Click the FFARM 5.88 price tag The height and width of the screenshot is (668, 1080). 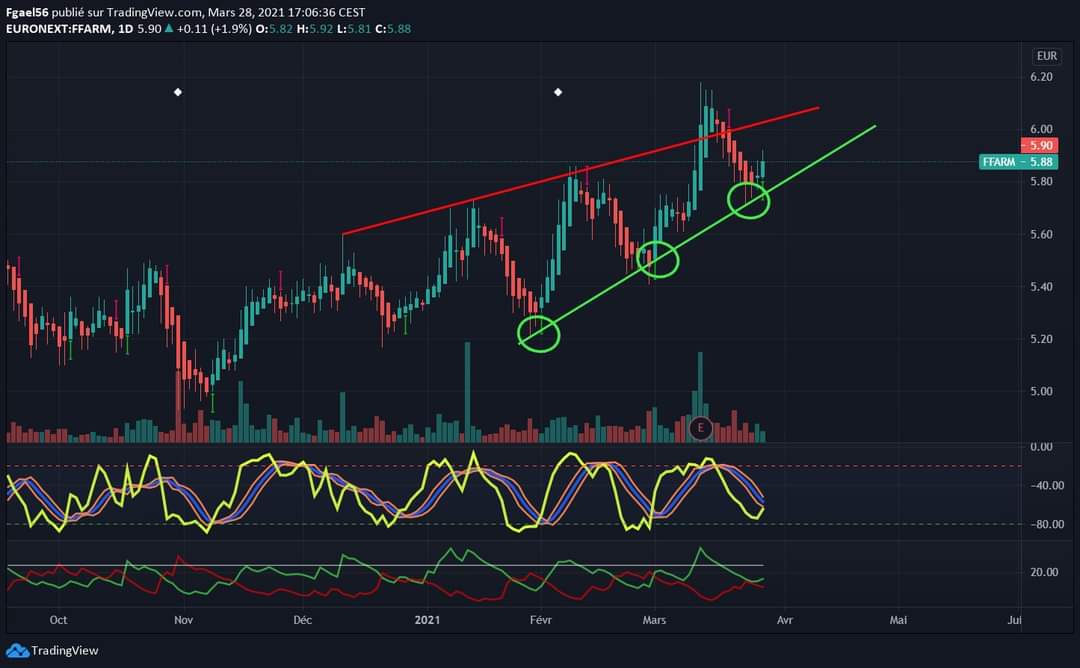(1018, 162)
